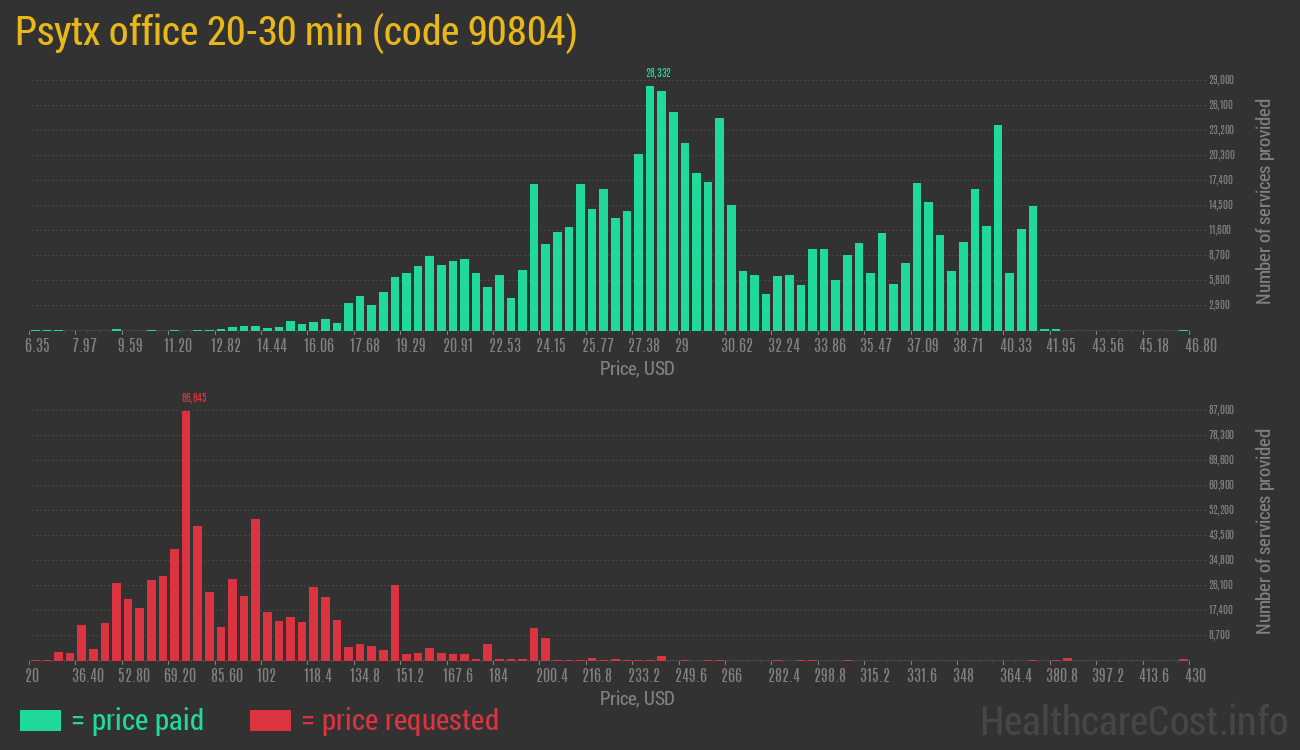Click the 40.33 tick on green chart axis
The width and height of the screenshot is (1300, 750).
click(x=1015, y=346)
